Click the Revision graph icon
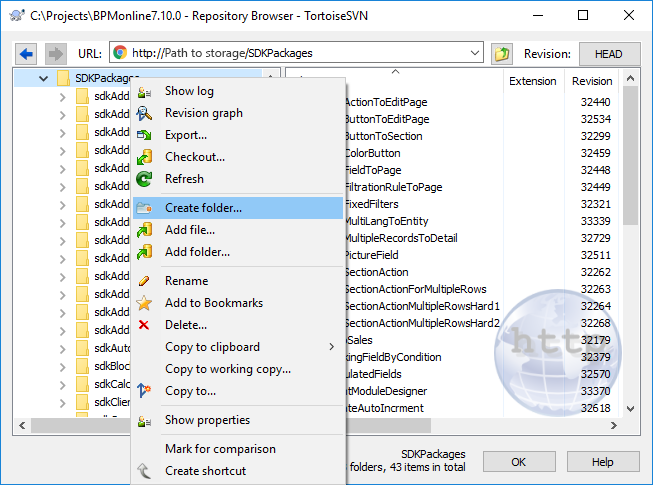653x485 pixels. coord(146,114)
